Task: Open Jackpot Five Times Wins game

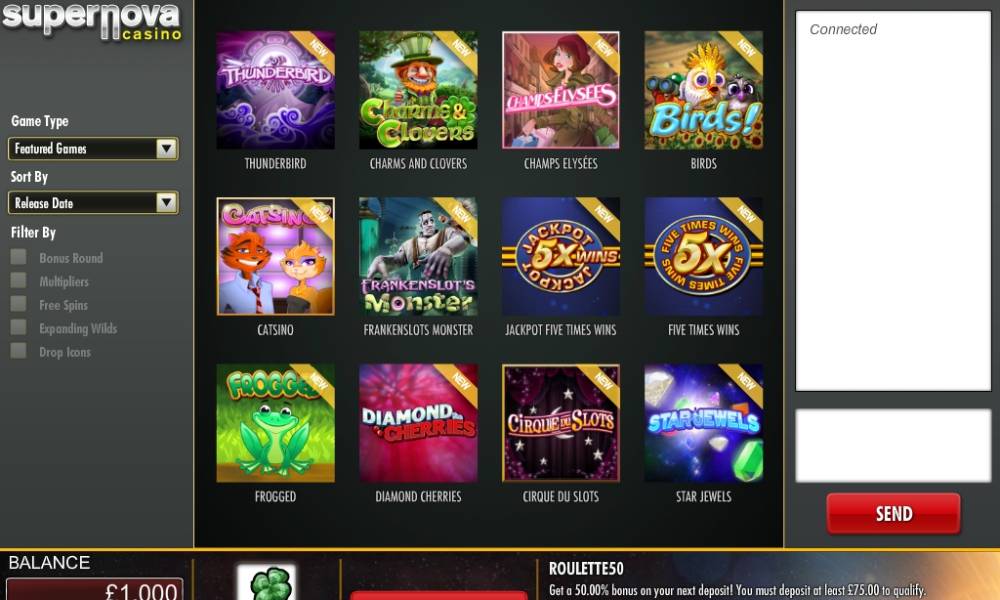Action: coord(561,256)
